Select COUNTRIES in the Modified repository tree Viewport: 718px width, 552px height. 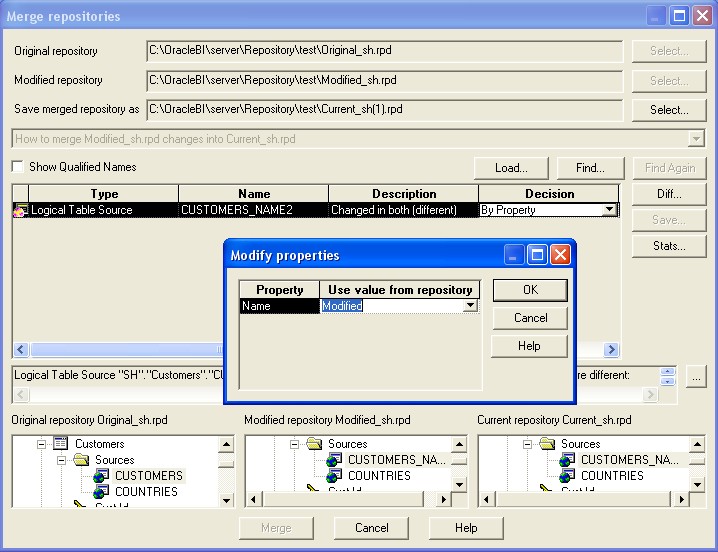click(x=380, y=475)
